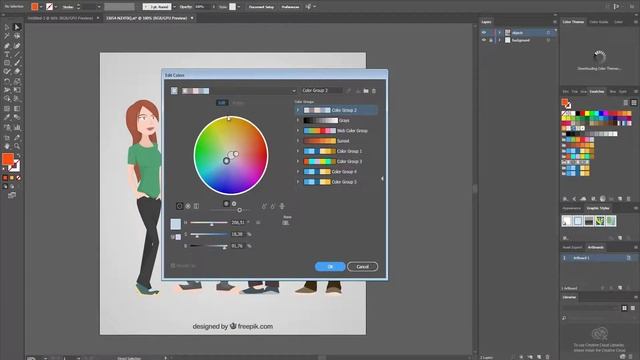640x360 pixels.
Task: Click the add color tool icon
Action: pyautogui.click(x=264, y=207)
